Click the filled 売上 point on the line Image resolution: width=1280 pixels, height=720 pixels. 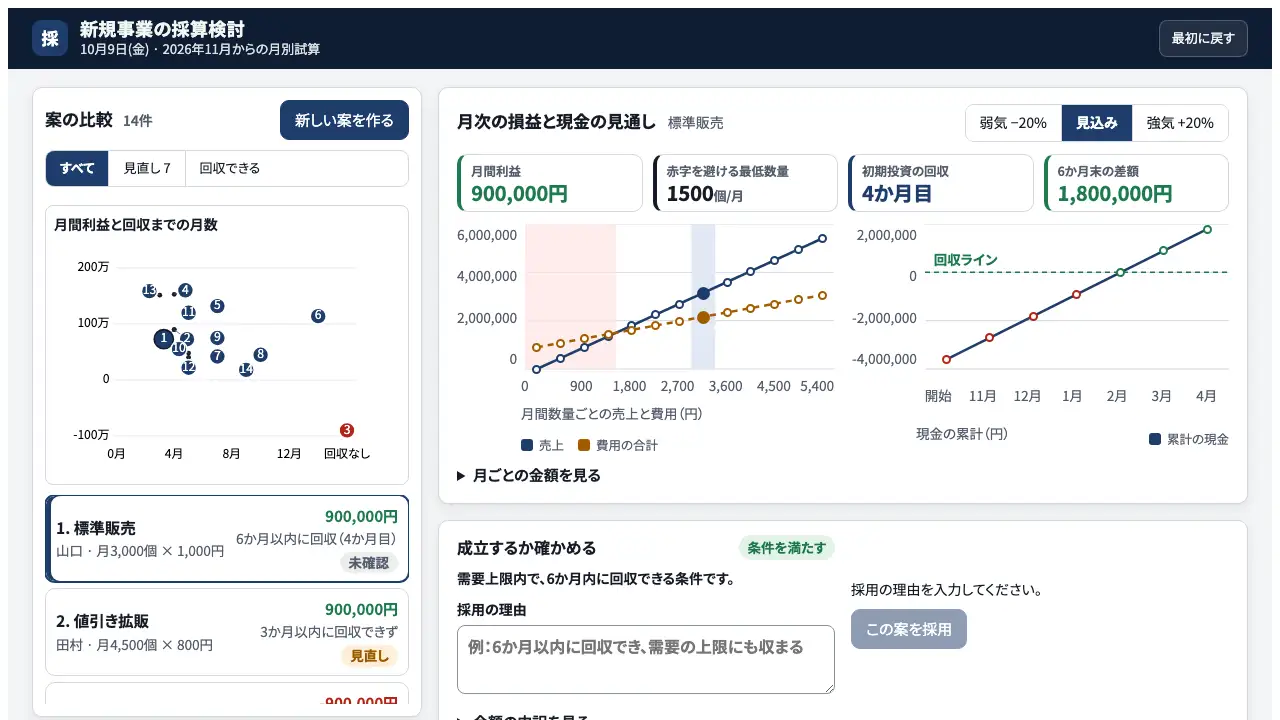point(703,293)
